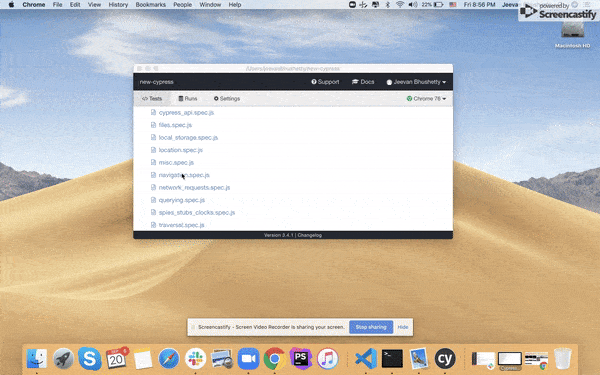This screenshot has width=600, height=375.
Task: Click the Bluetooth menu bar icon
Action: (387, 5)
